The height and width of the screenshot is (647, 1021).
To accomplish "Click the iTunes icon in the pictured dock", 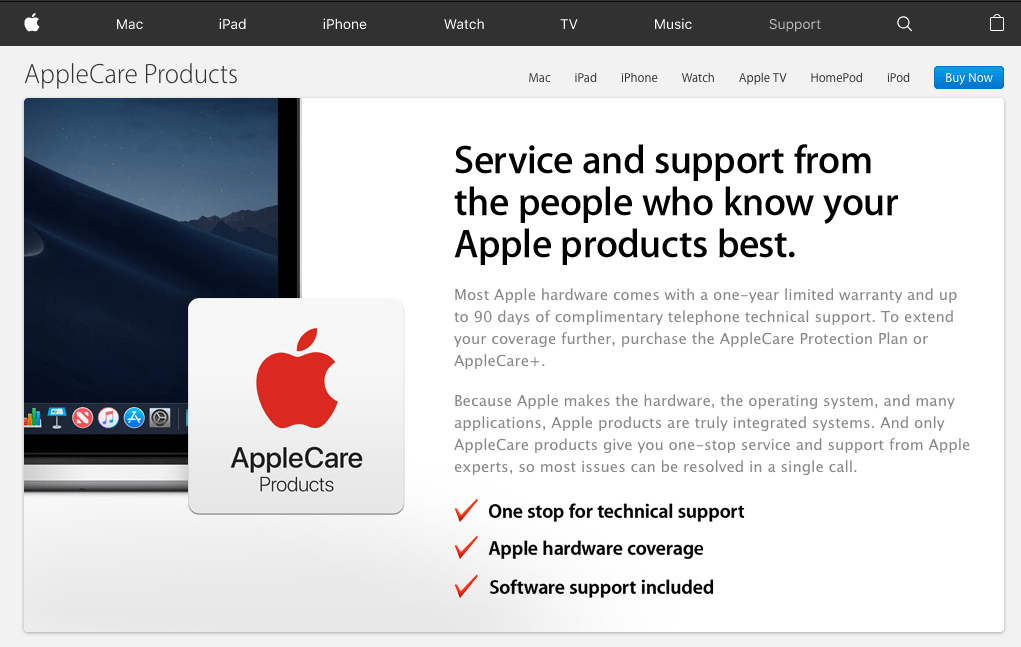I will 109,417.
